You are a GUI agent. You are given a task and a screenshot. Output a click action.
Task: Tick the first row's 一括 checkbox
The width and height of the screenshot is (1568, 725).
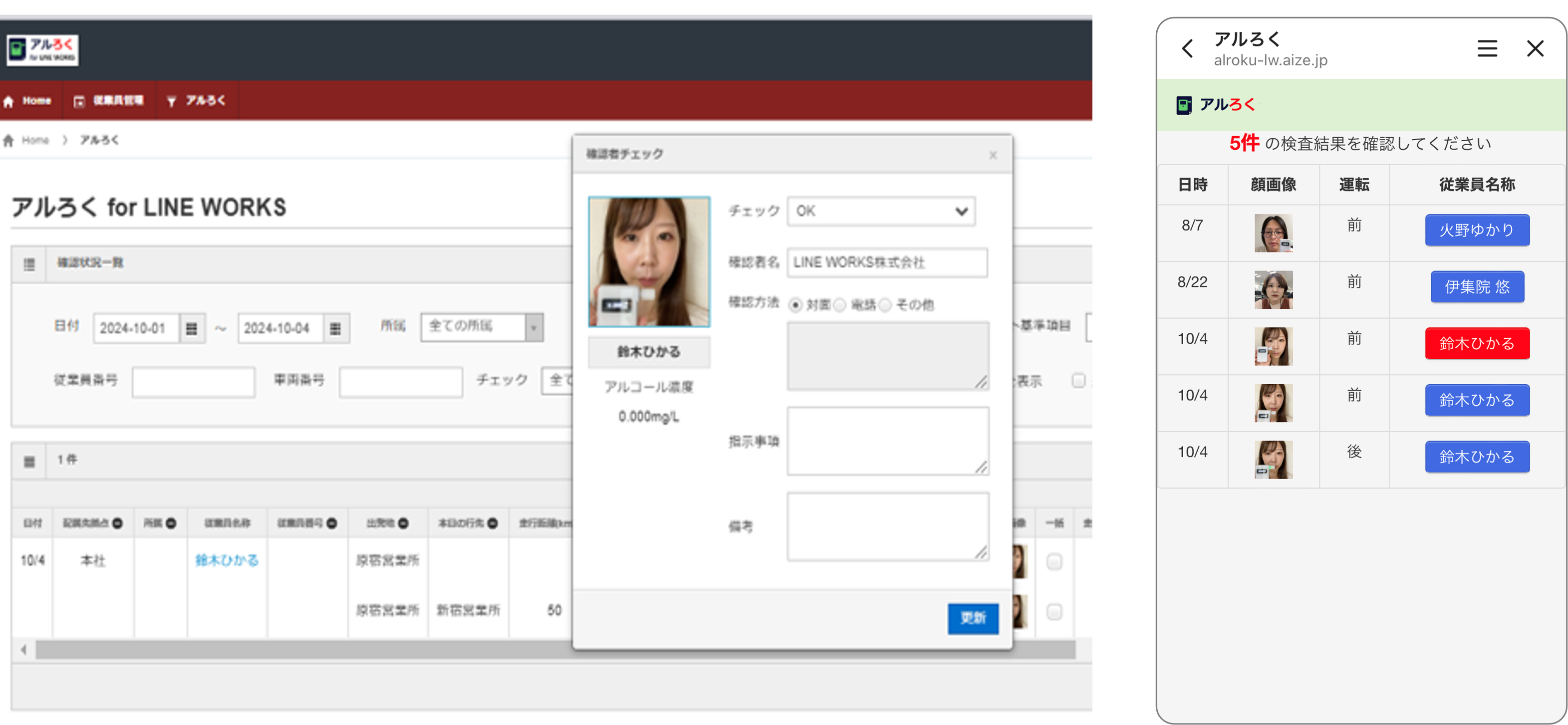pos(1053,561)
